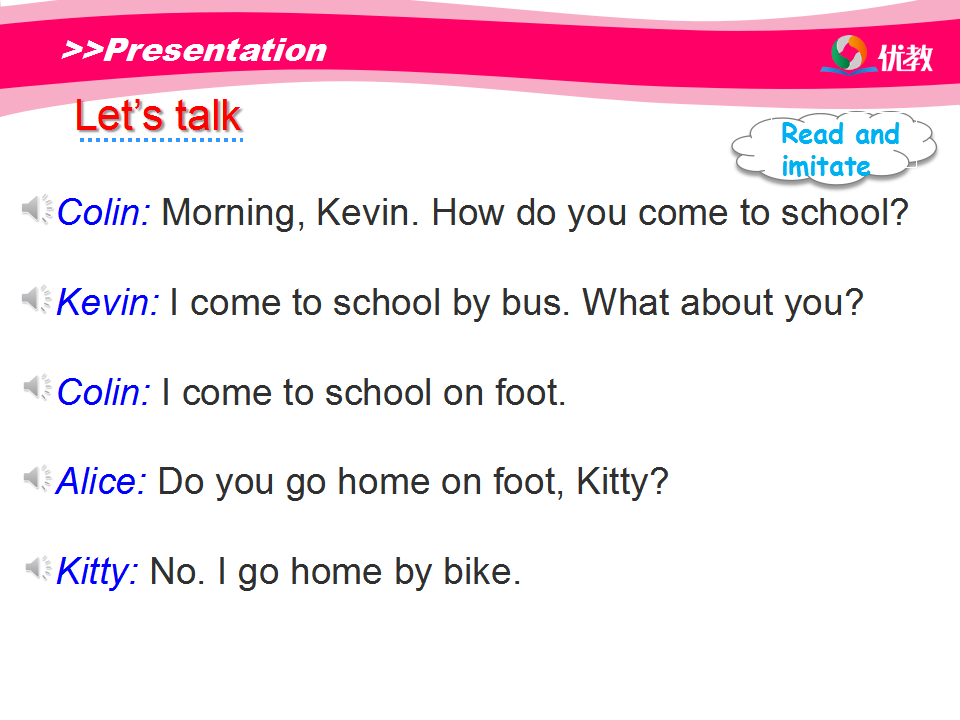This screenshot has width=960, height=720.
Task: Click the 优教 brand text
Action: click(x=906, y=58)
